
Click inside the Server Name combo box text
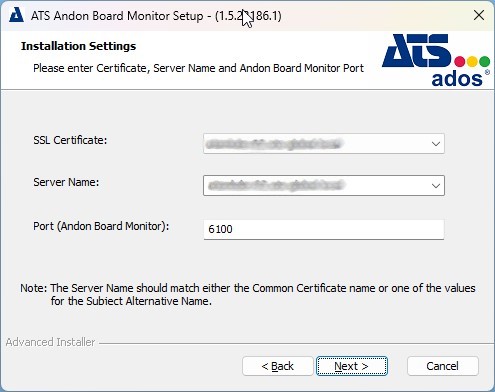[315, 185]
